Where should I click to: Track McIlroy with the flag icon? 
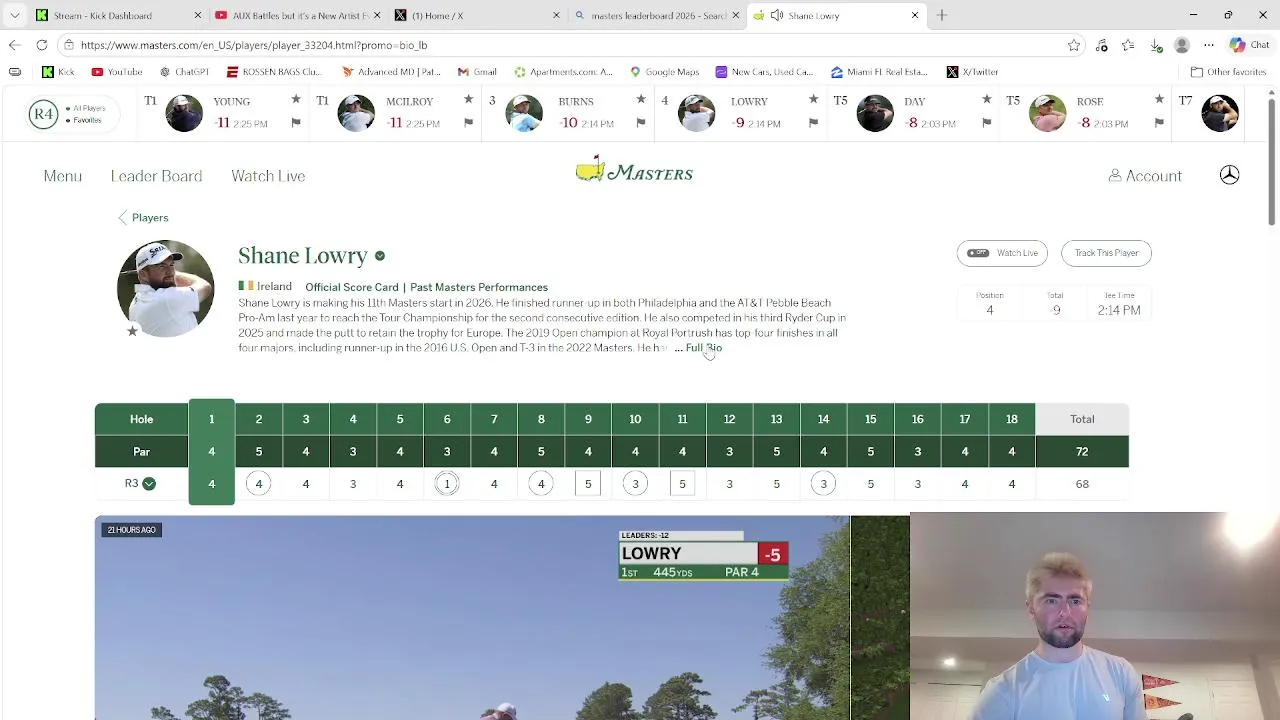[x=468, y=123]
